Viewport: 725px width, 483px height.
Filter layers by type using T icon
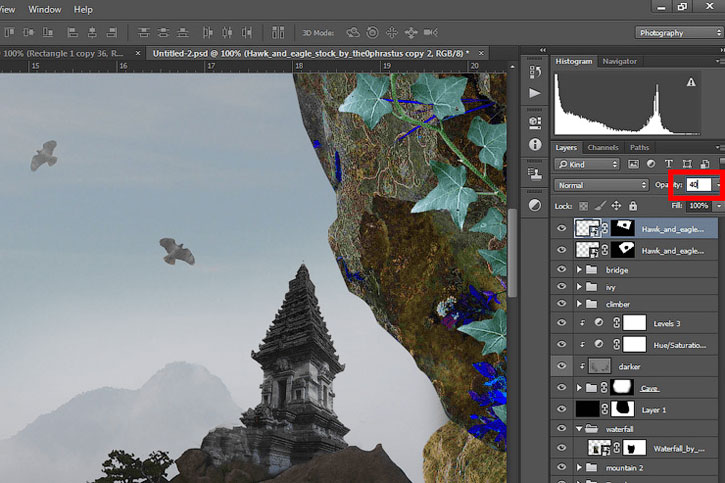click(669, 164)
